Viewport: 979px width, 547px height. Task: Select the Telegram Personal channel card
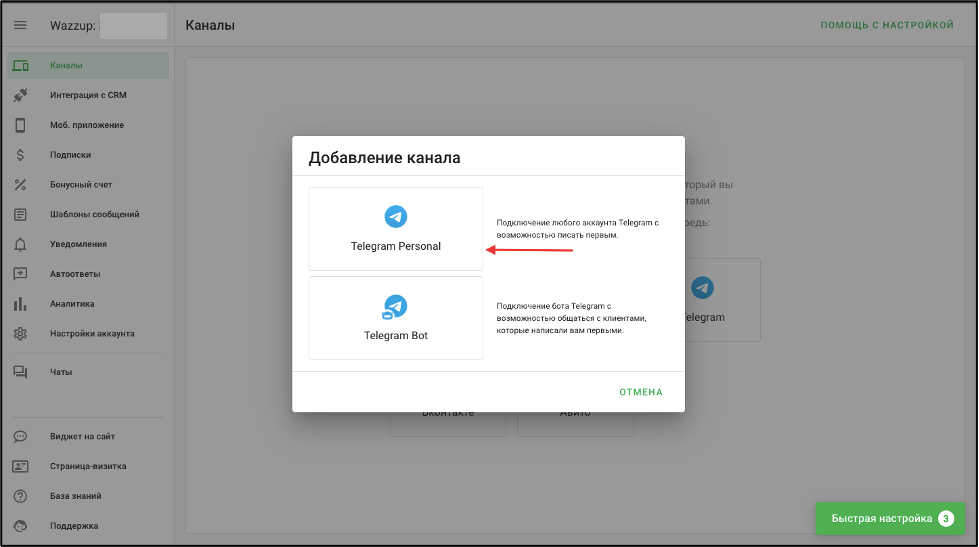click(x=395, y=228)
